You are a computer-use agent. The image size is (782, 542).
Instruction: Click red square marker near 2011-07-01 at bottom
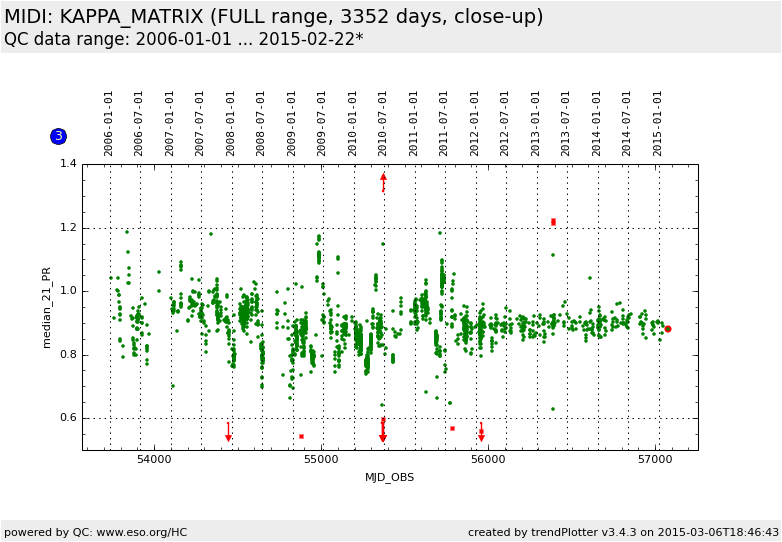coord(452,428)
